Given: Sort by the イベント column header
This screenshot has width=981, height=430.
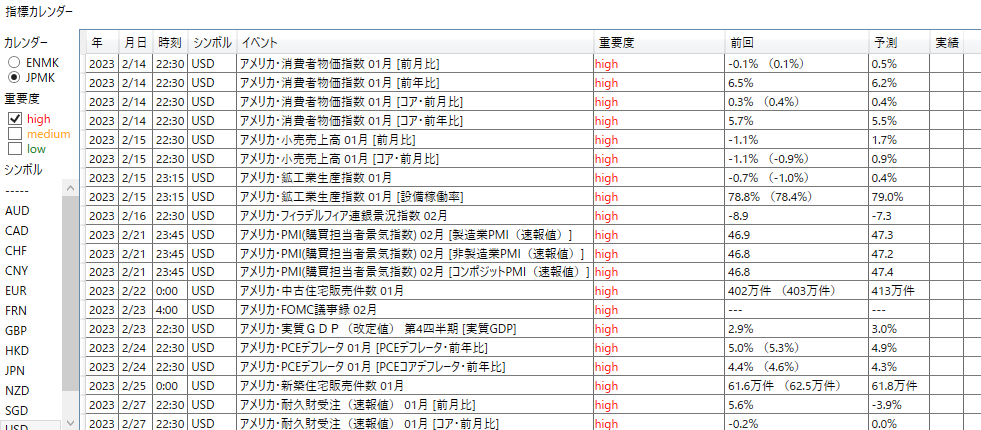Looking at the screenshot, I should (414, 43).
